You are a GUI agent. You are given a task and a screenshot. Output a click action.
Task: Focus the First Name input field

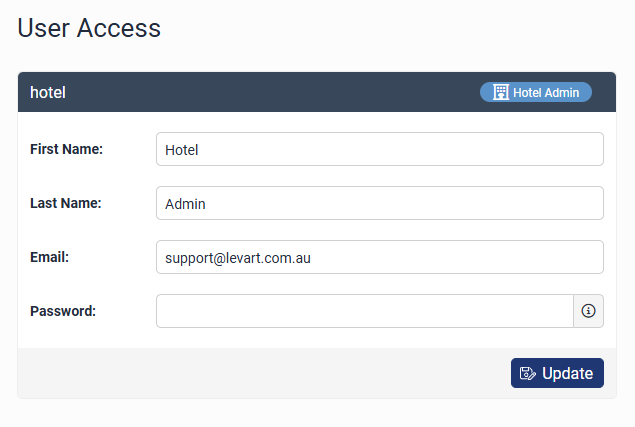point(380,149)
